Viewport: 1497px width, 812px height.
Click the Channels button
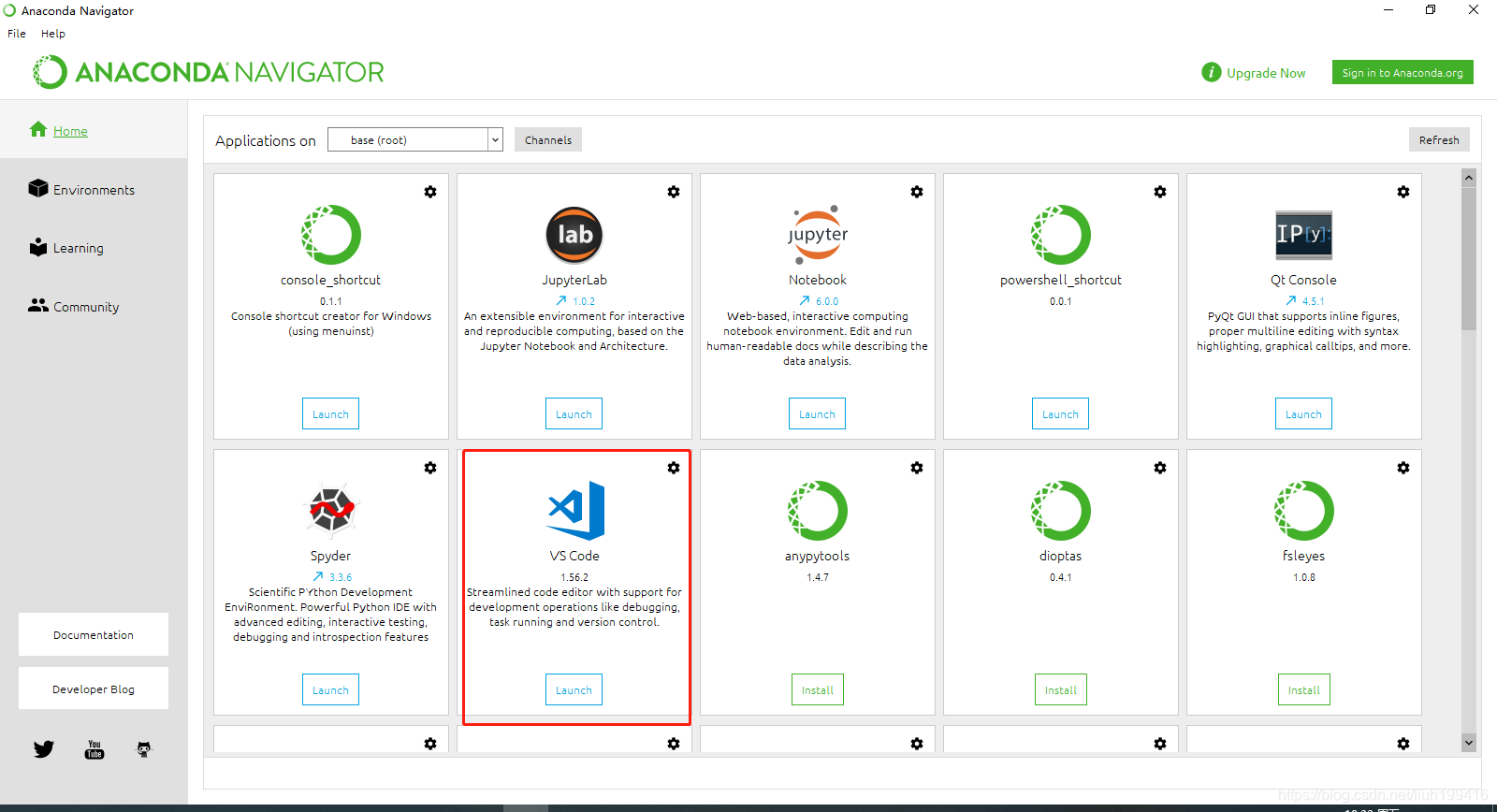pyautogui.click(x=548, y=139)
